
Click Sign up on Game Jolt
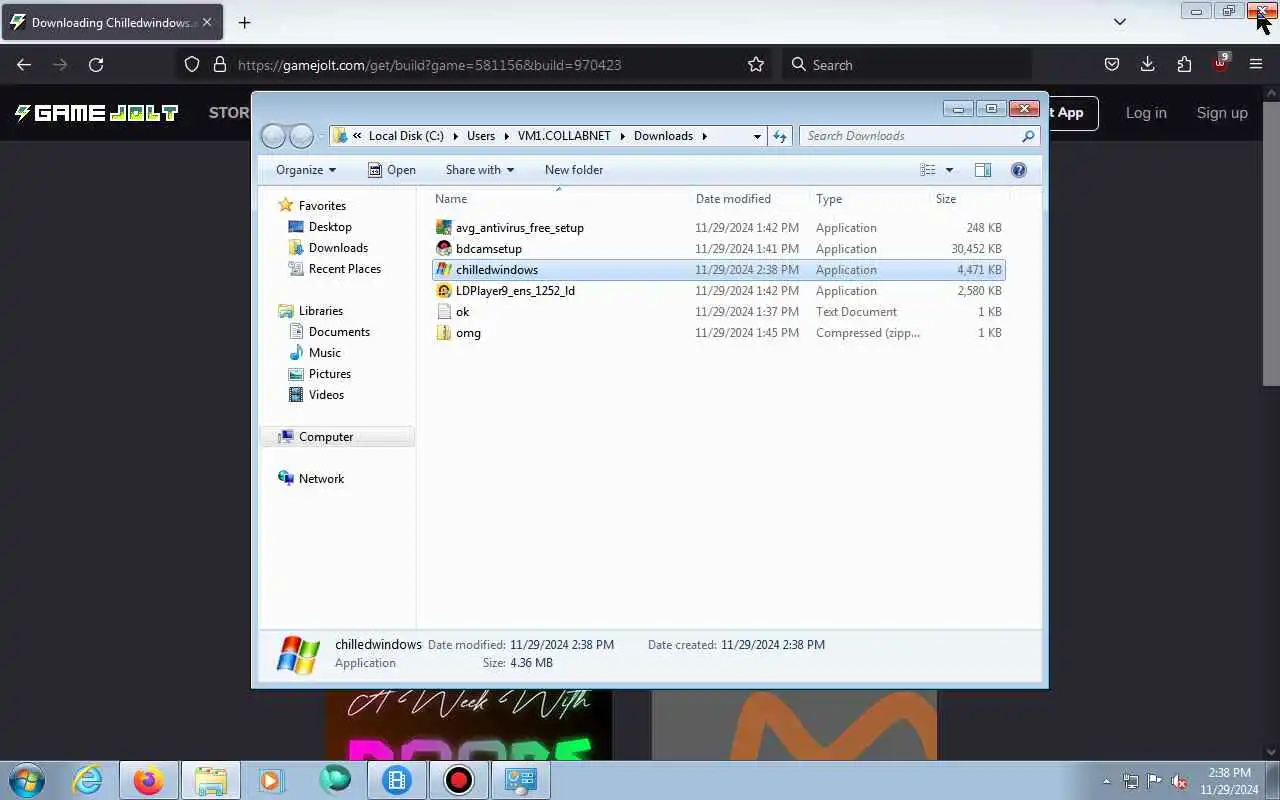(1222, 113)
